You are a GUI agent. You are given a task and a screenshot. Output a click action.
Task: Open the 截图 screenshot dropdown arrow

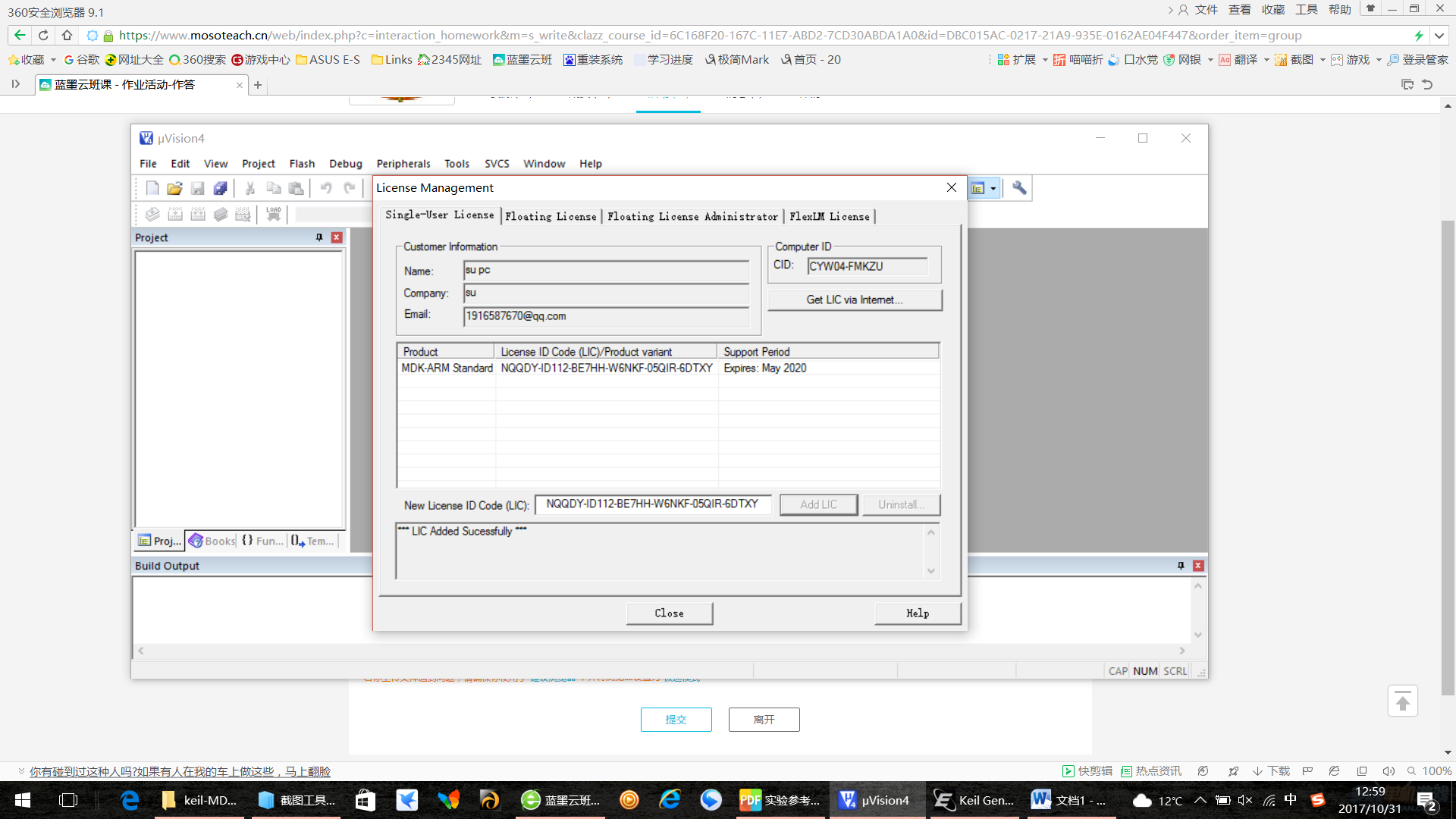tap(1323, 60)
